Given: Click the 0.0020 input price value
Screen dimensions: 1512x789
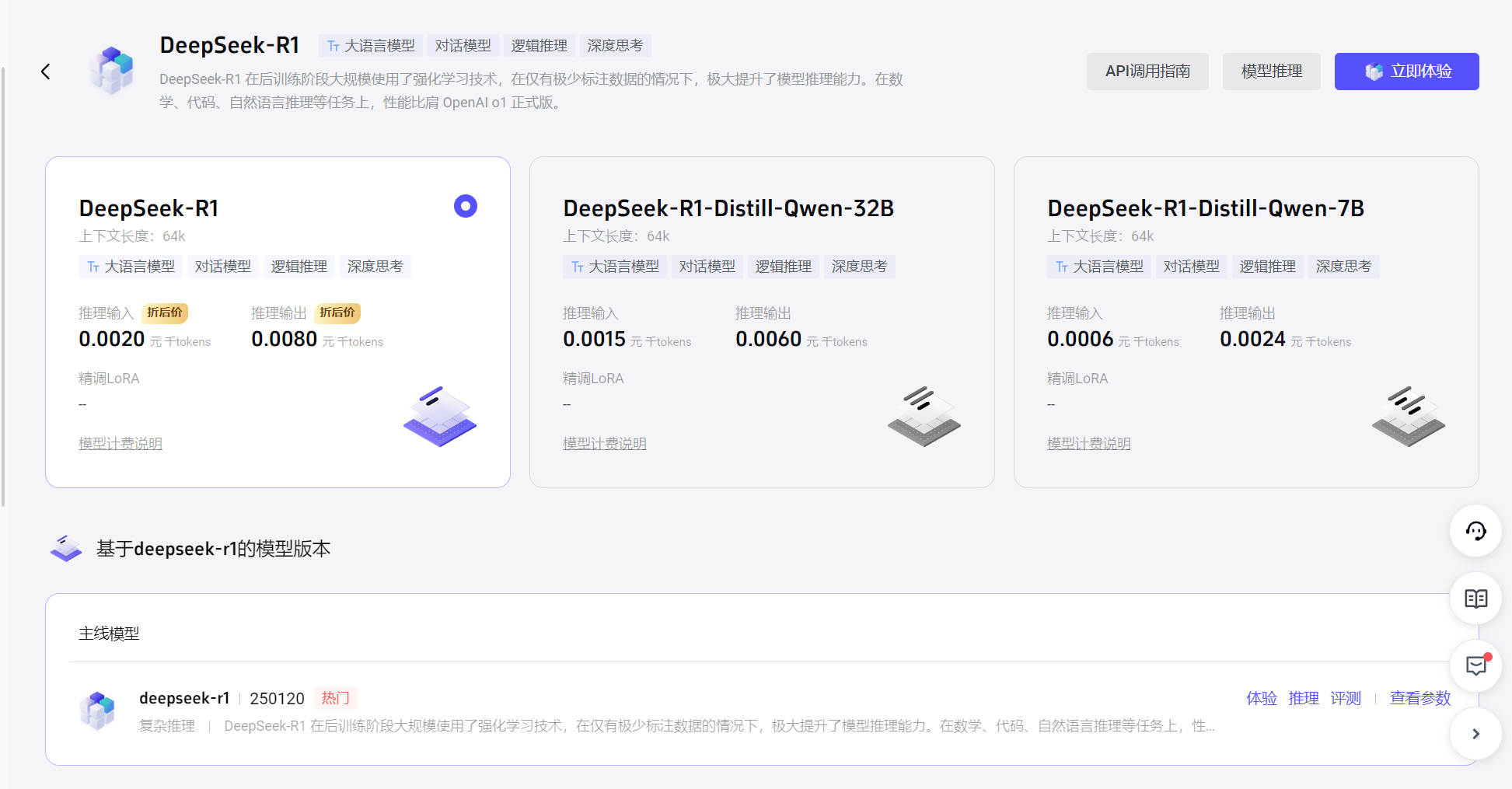Looking at the screenshot, I should (x=112, y=340).
